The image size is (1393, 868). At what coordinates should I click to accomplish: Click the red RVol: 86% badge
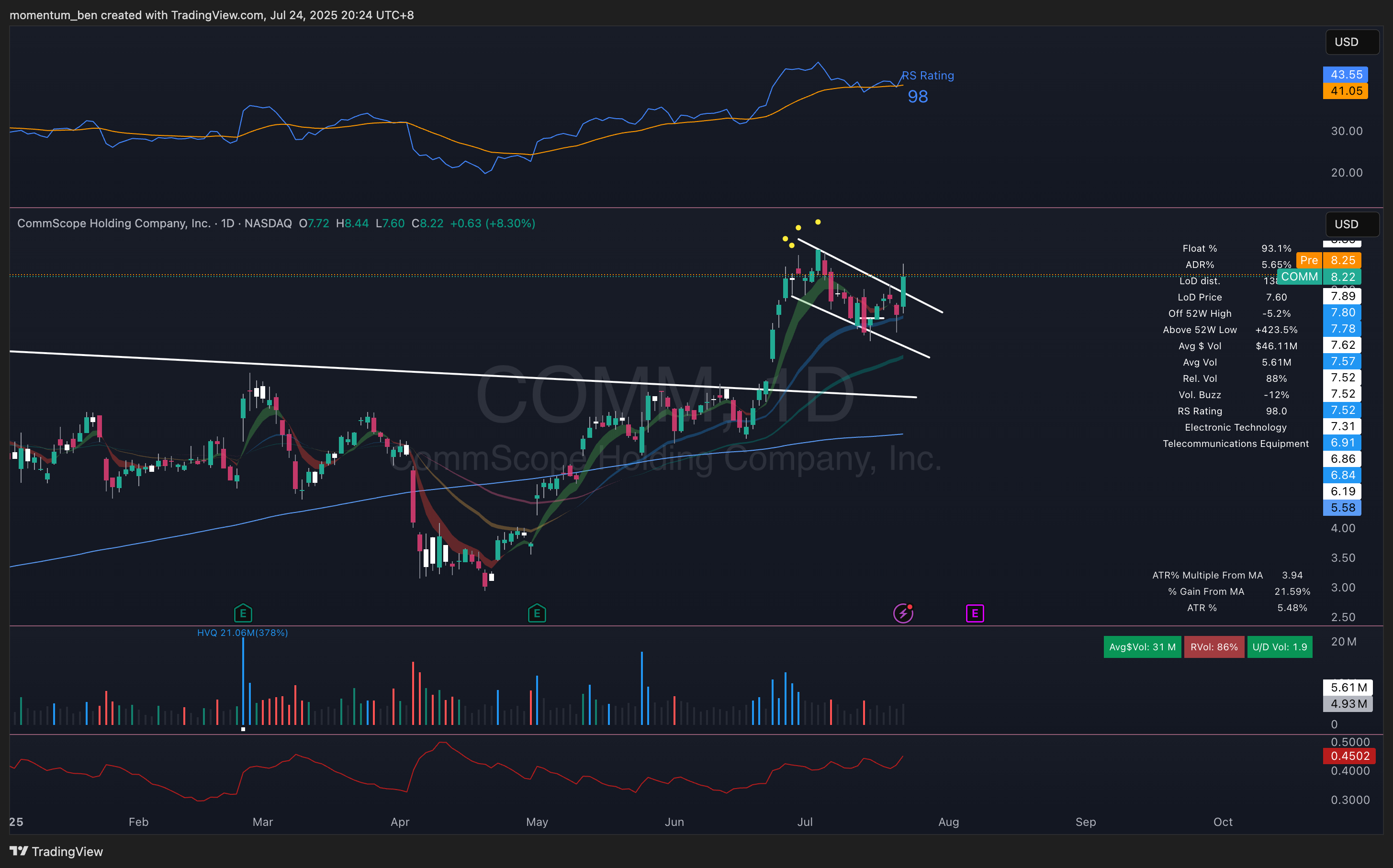coord(1213,647)
